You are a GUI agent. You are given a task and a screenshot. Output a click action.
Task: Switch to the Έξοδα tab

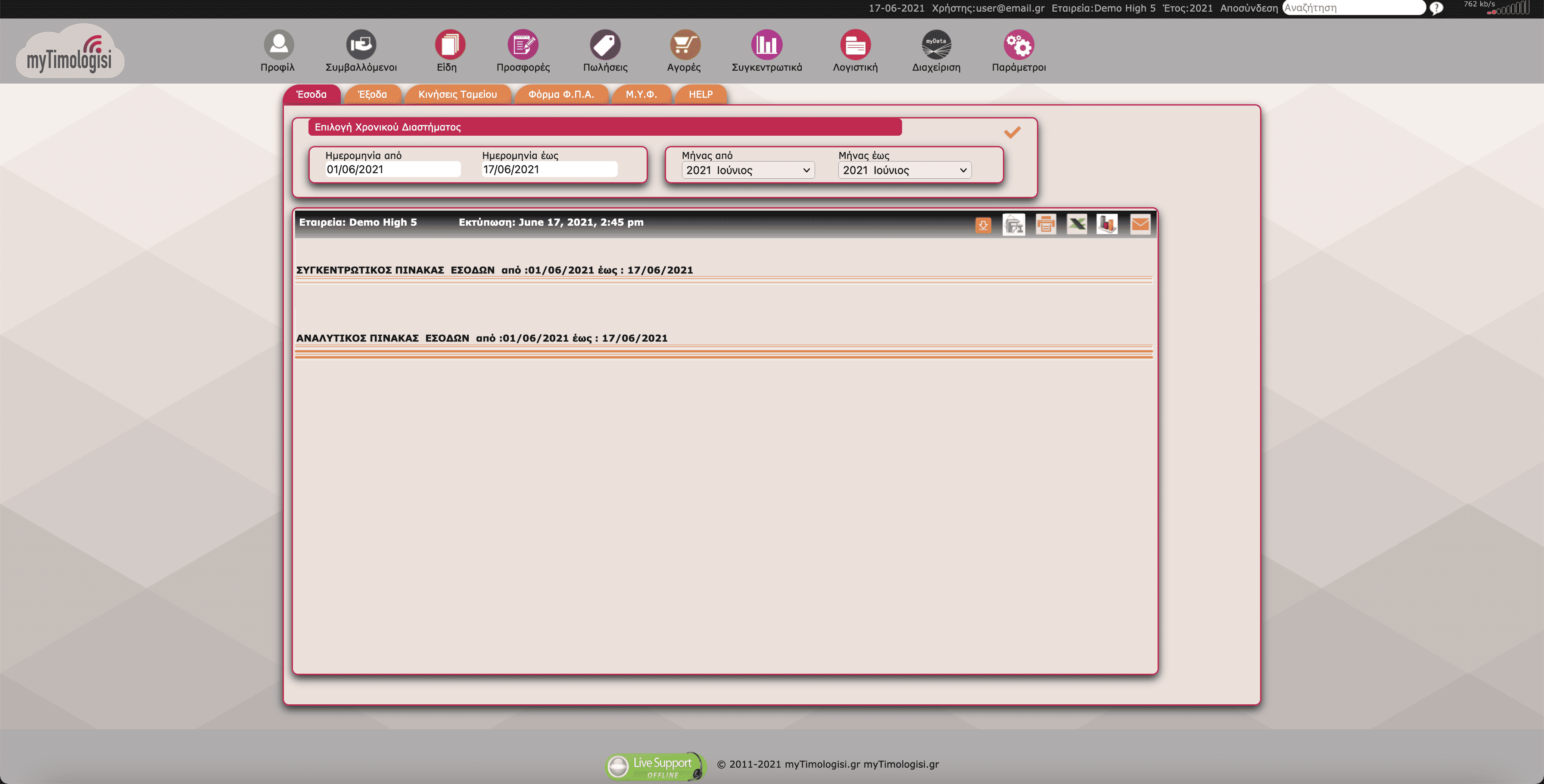(372, 94)
